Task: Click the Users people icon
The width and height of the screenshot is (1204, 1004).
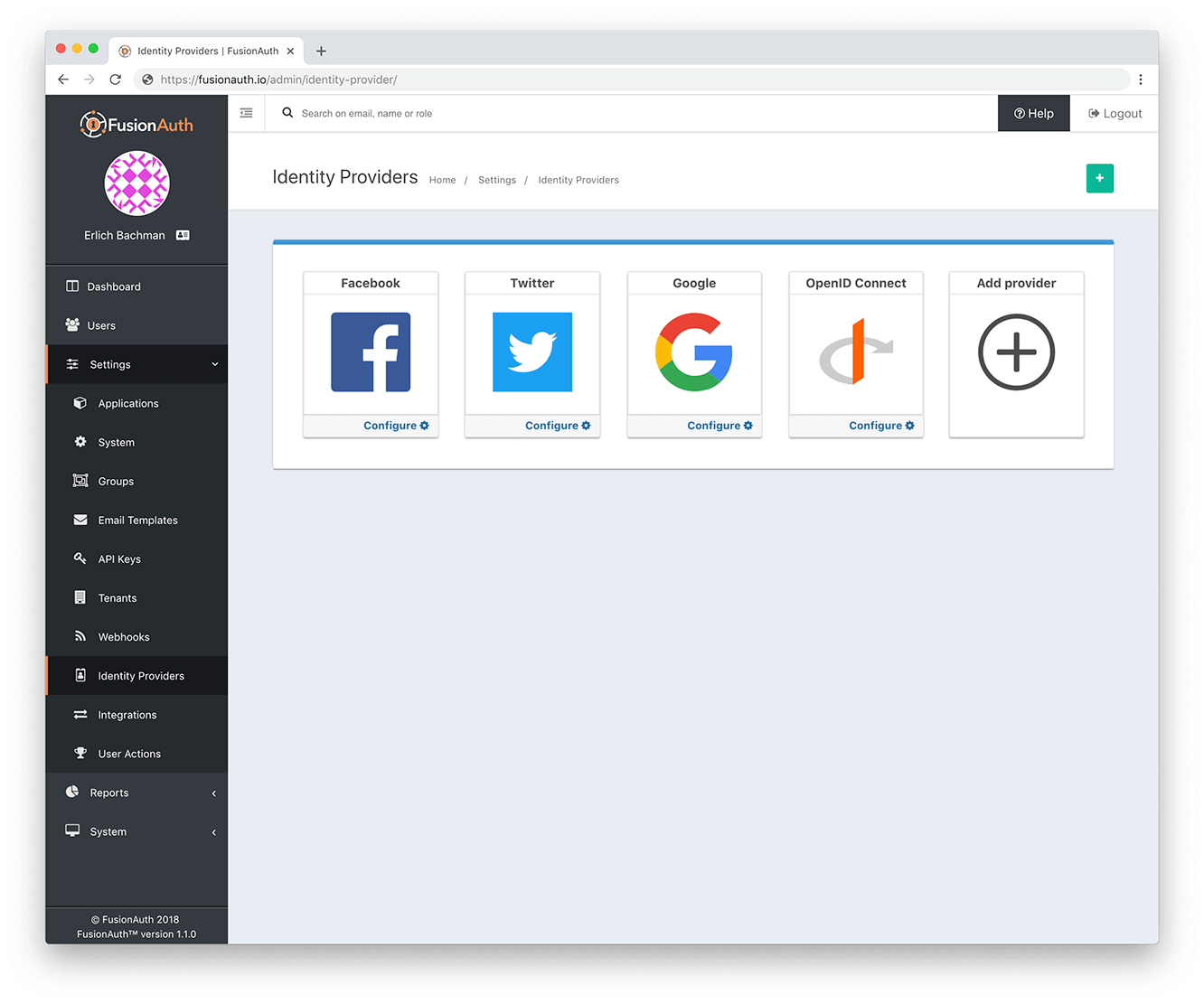Action: [72, 324]
